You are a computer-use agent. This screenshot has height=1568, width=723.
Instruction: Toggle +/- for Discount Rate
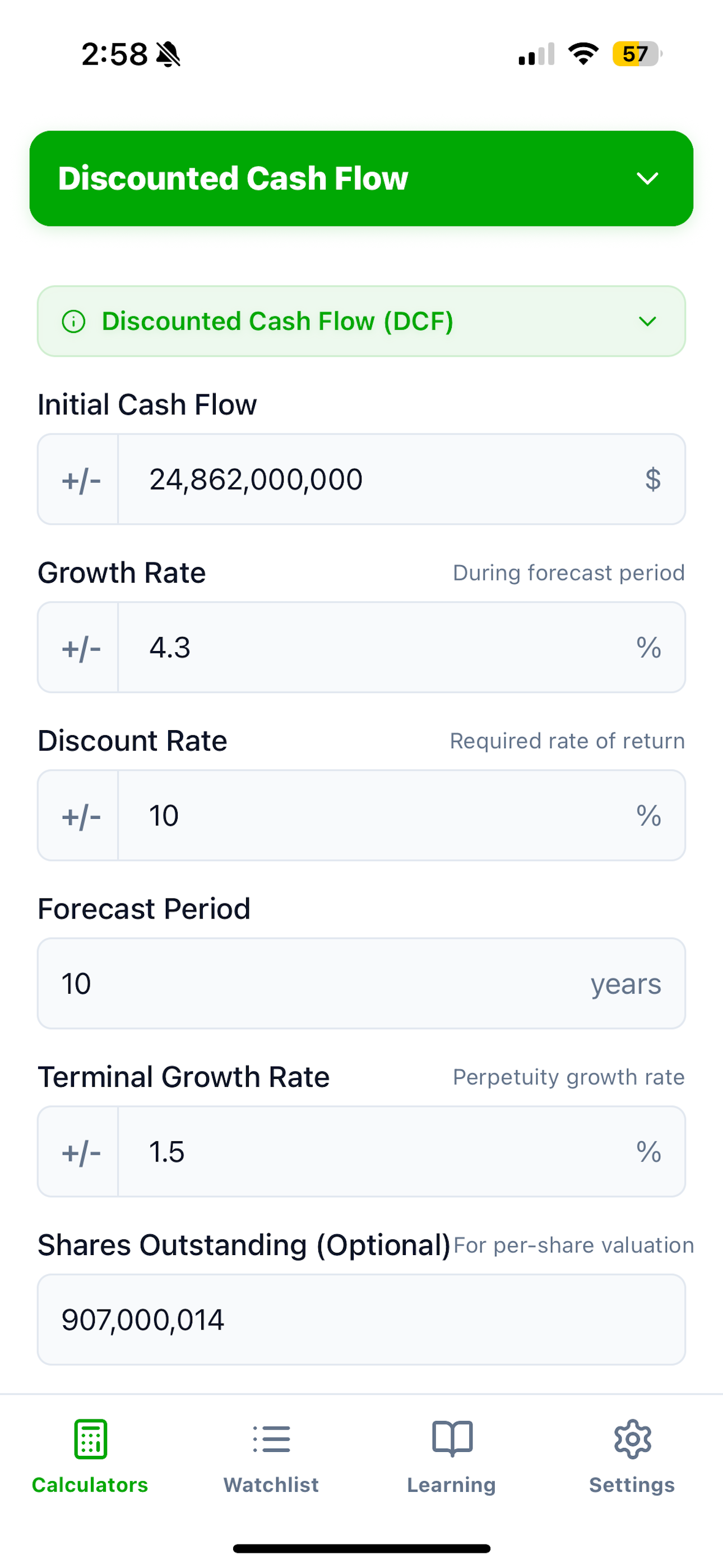coord(80,815)
